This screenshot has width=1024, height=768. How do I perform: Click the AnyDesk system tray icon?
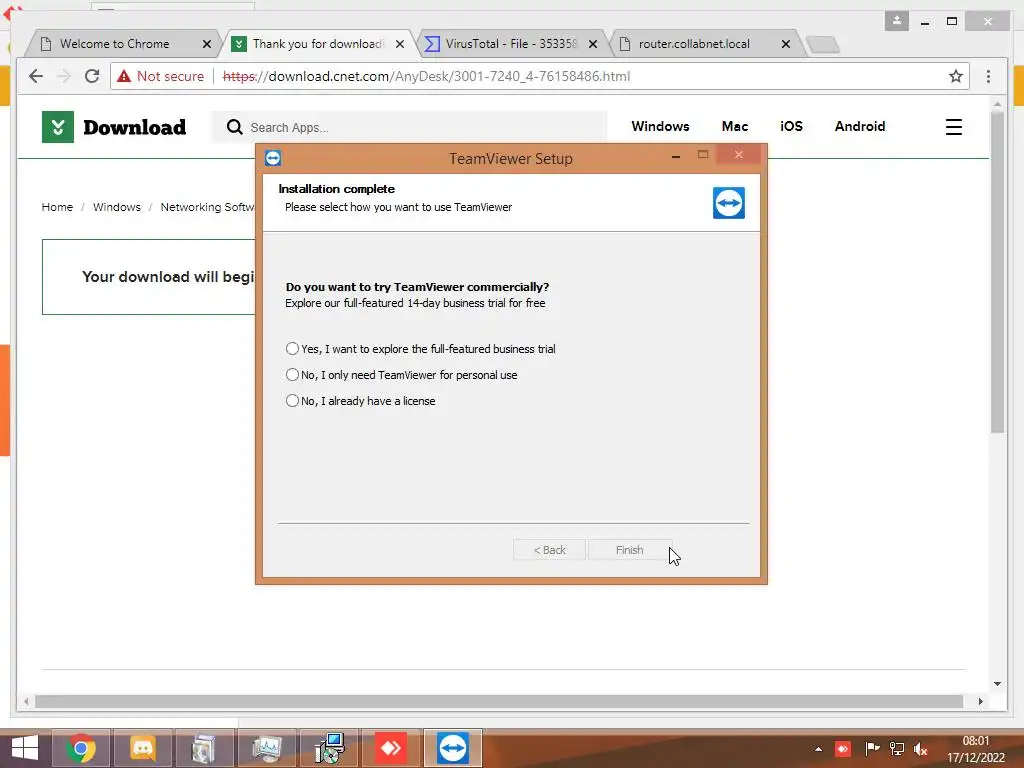click(843, 749)
